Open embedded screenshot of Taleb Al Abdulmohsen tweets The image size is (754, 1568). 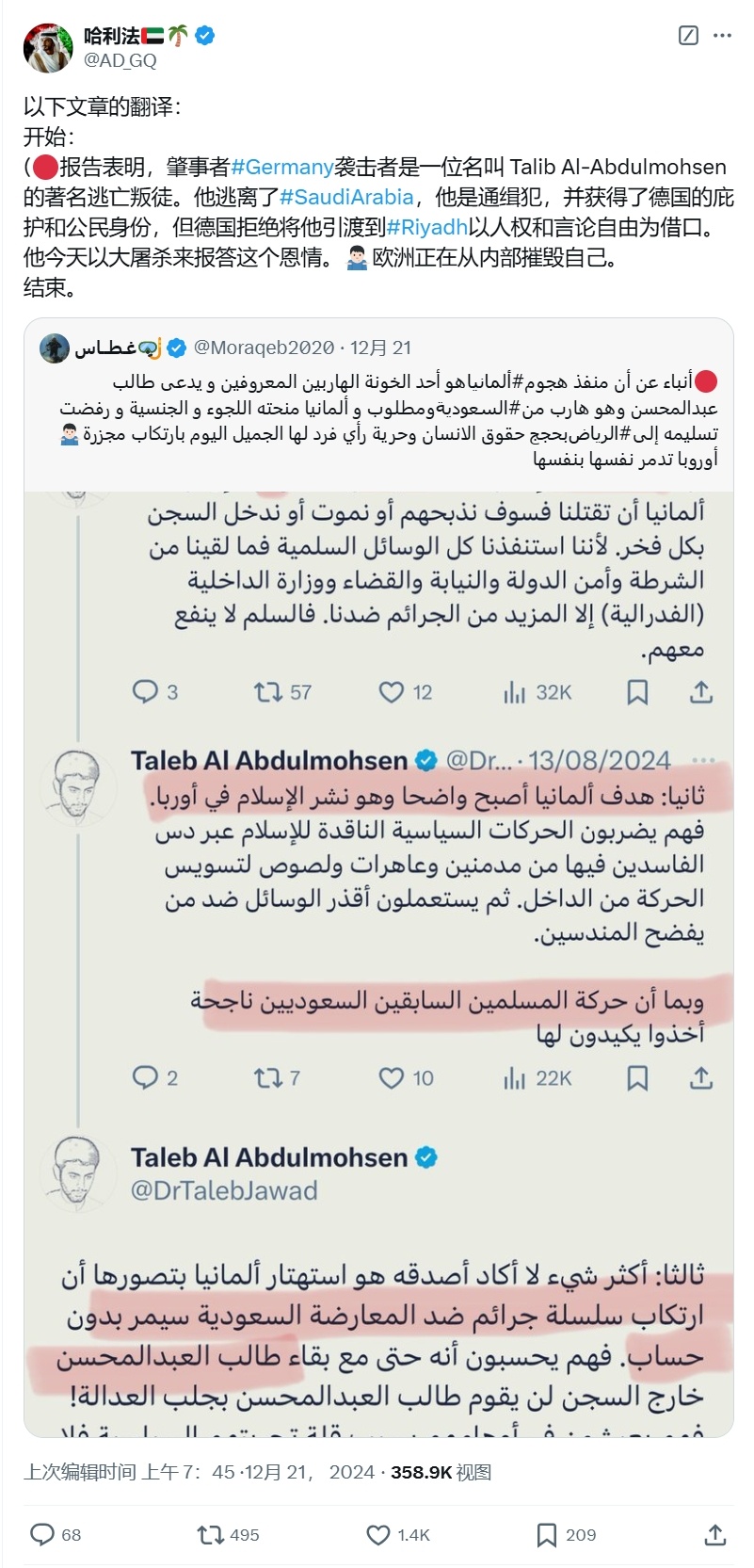click(x=378, y=964)
